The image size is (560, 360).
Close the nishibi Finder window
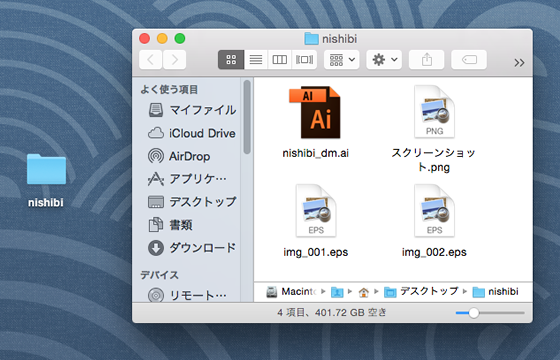coord(145,39)
